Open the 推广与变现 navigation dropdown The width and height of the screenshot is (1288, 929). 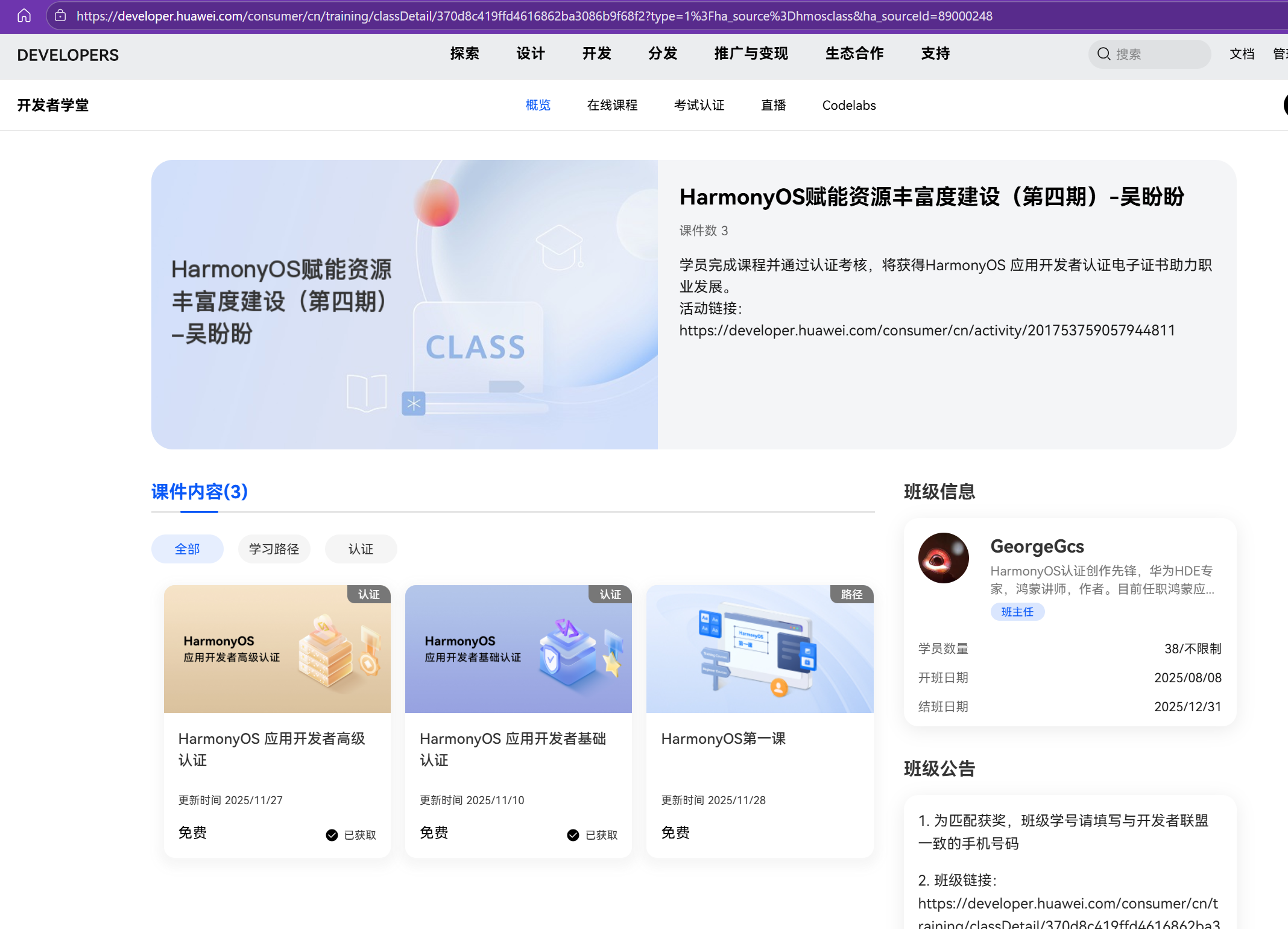click(x=750, y=54)
